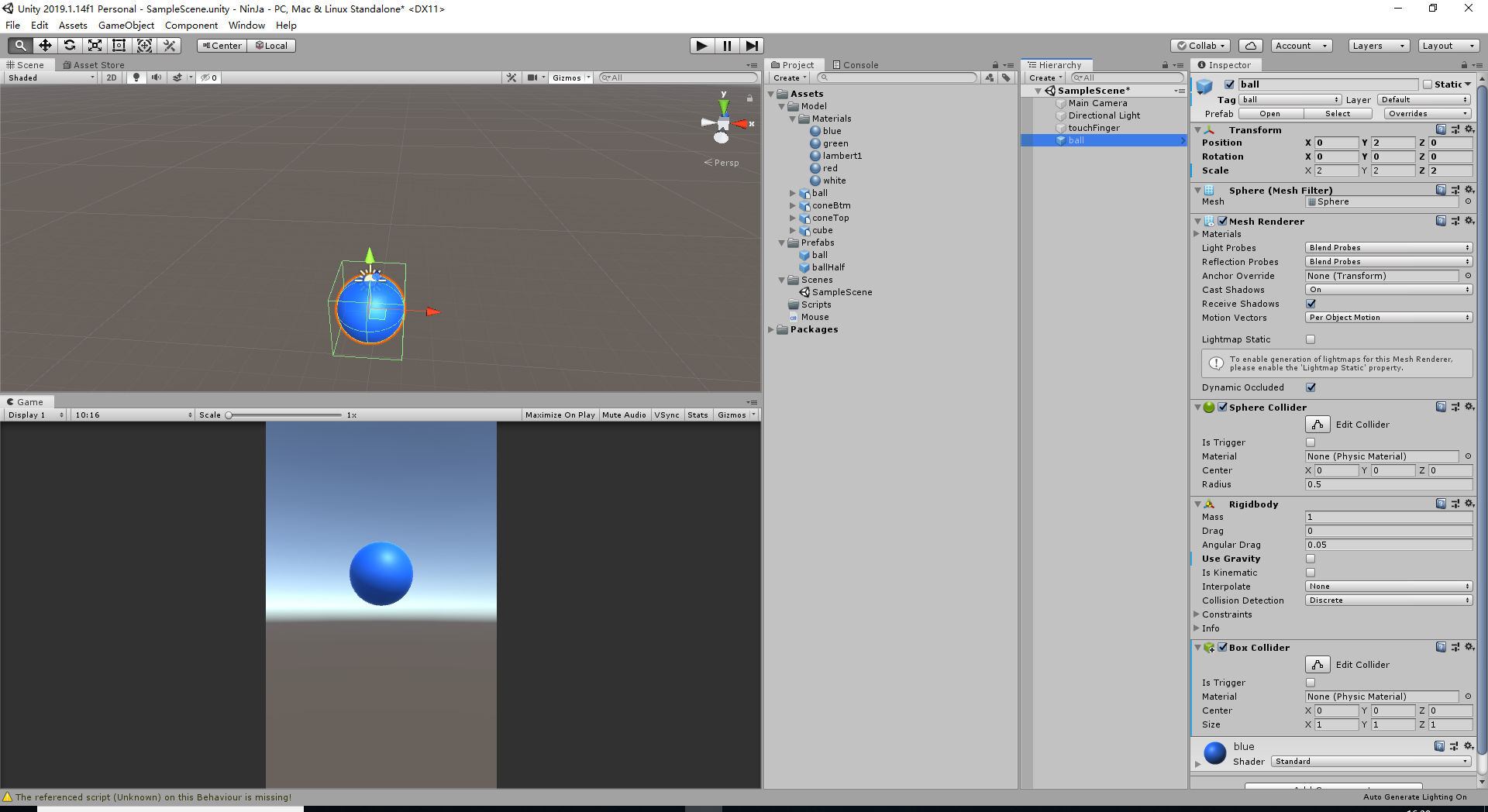Select the custom editor tools icon
1488x812 pixels.
[170, 46]
